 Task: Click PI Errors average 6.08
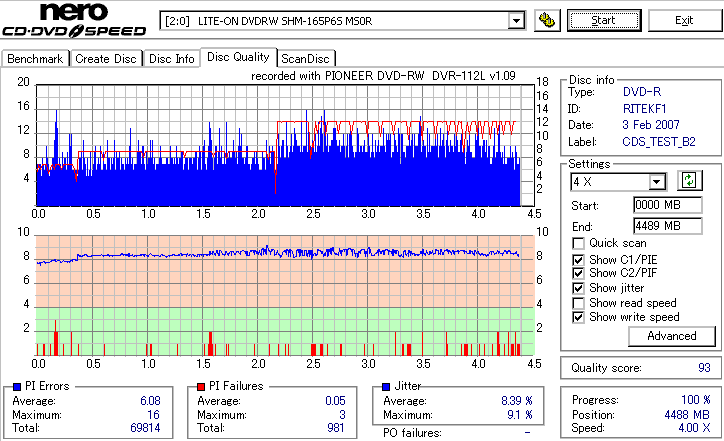coord(150,401)
